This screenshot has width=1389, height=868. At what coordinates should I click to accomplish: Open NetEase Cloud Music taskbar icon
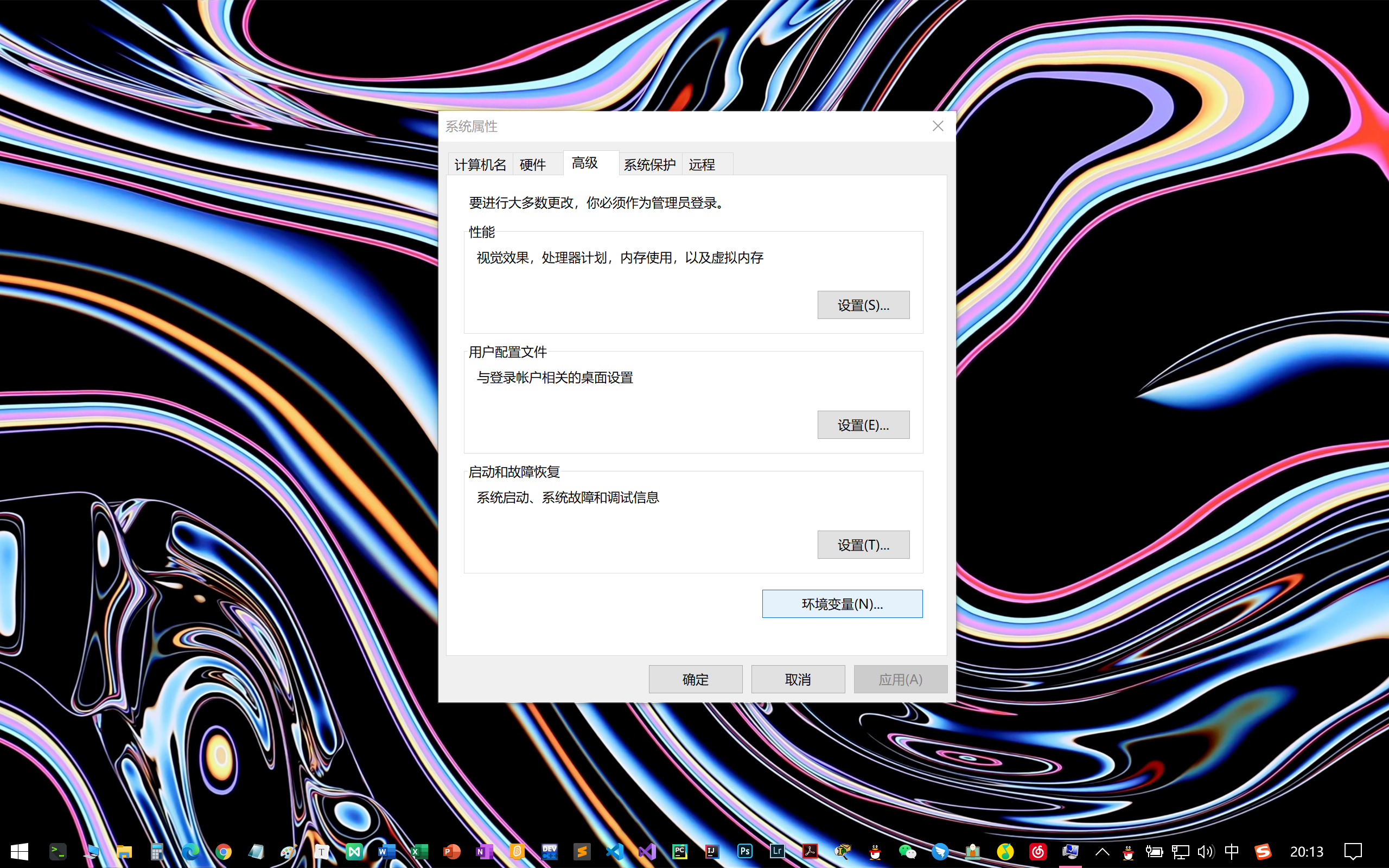[x=1038, y=851]
